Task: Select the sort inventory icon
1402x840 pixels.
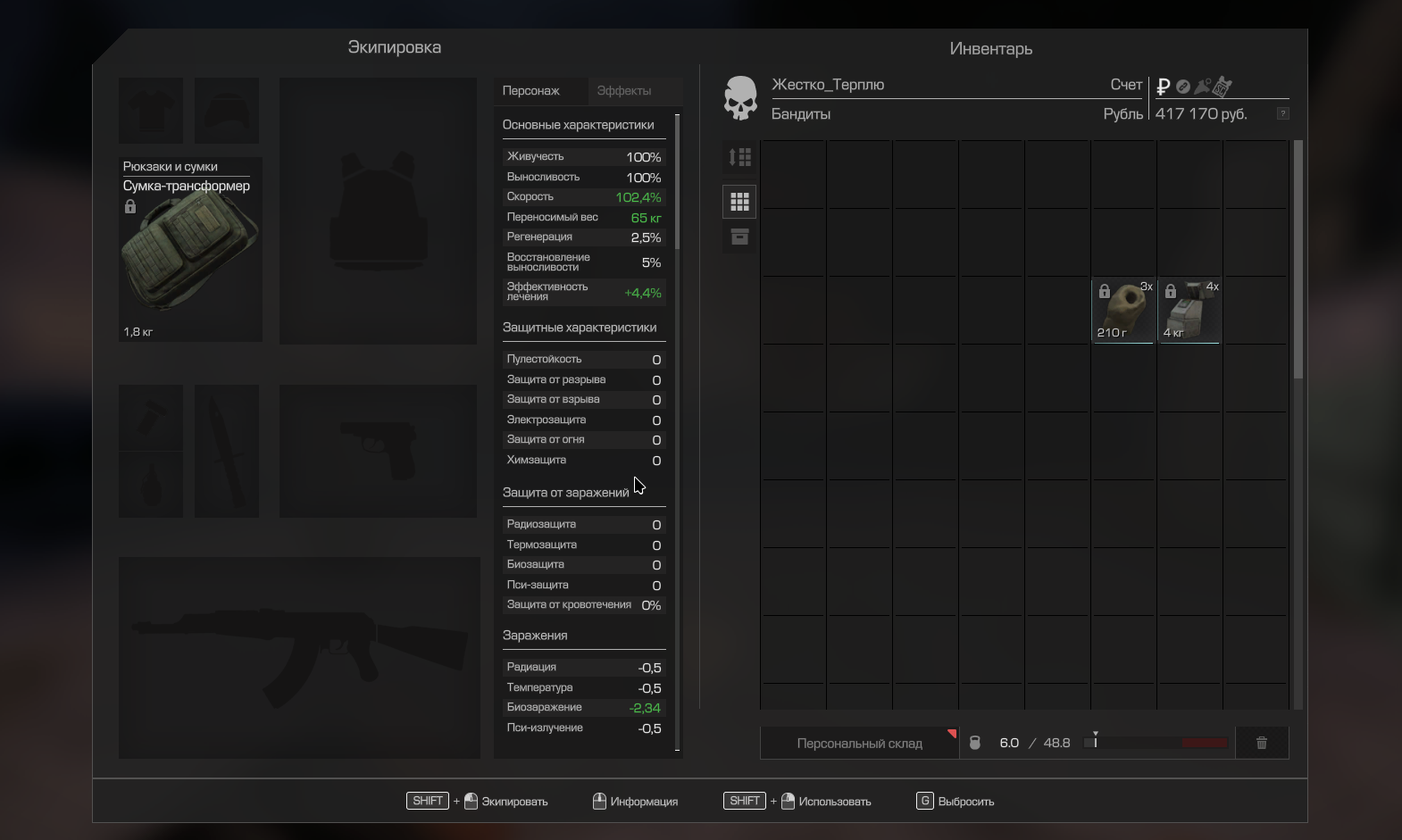Action: tap(739, 158)
